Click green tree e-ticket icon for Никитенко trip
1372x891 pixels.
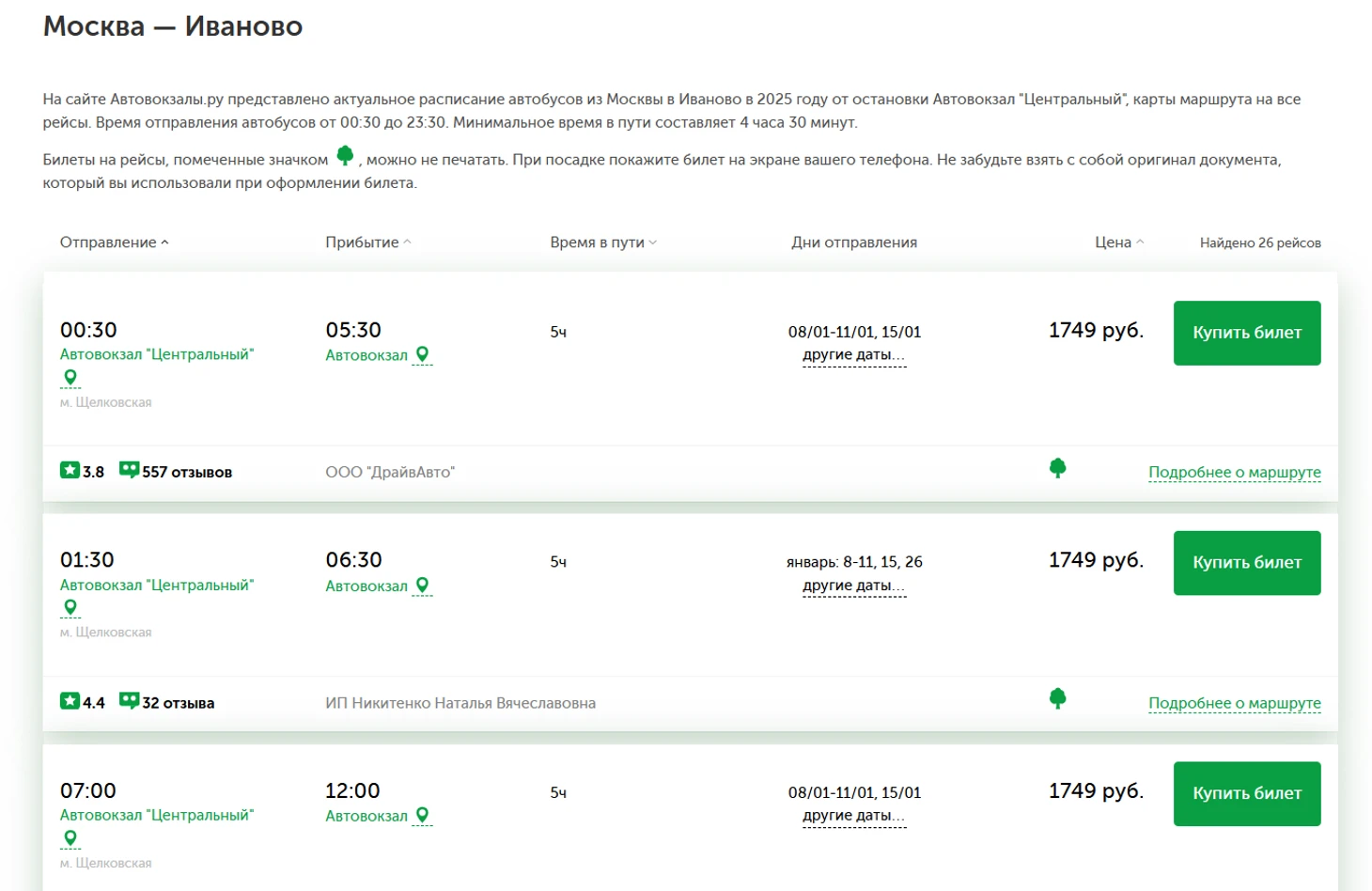pos(1057,698)
